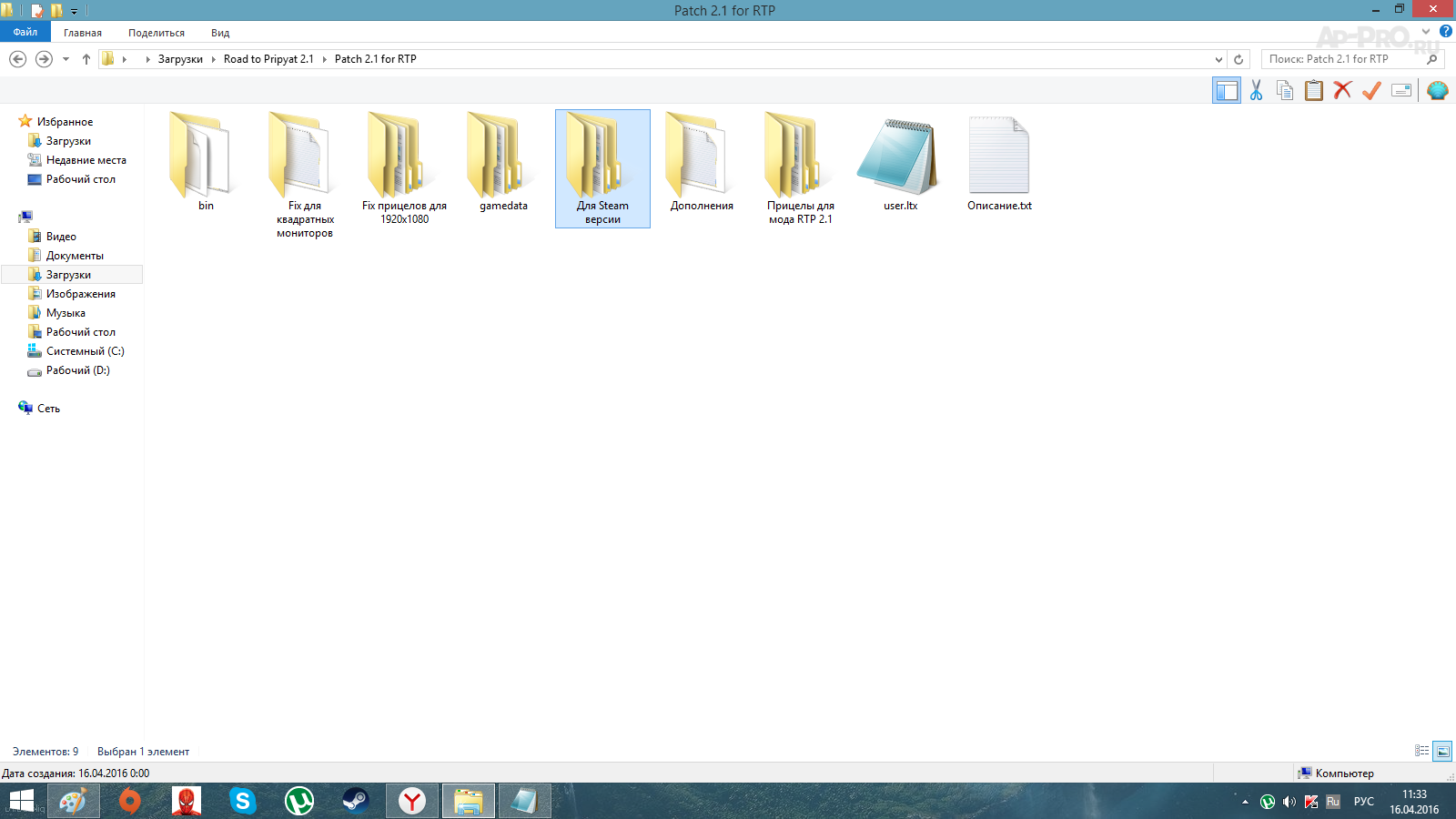Open Yandex browser from taskbar
Screen dimensions: 1456x819
[x=412, y=801]
